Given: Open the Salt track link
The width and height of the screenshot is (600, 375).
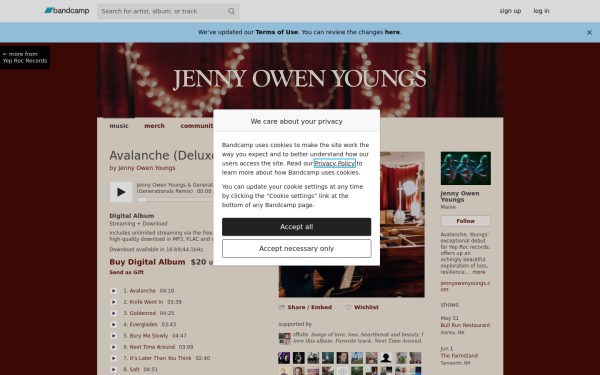Looking at the screenshot, I should (134, 369).
